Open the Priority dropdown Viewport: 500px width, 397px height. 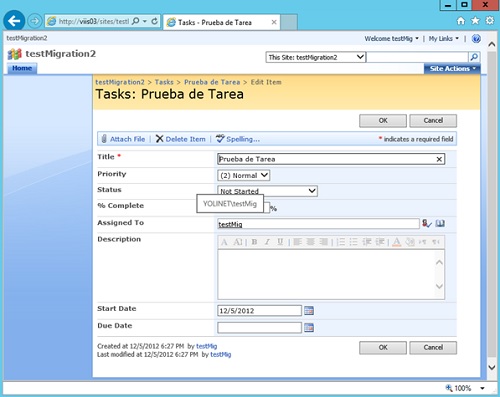244,175
